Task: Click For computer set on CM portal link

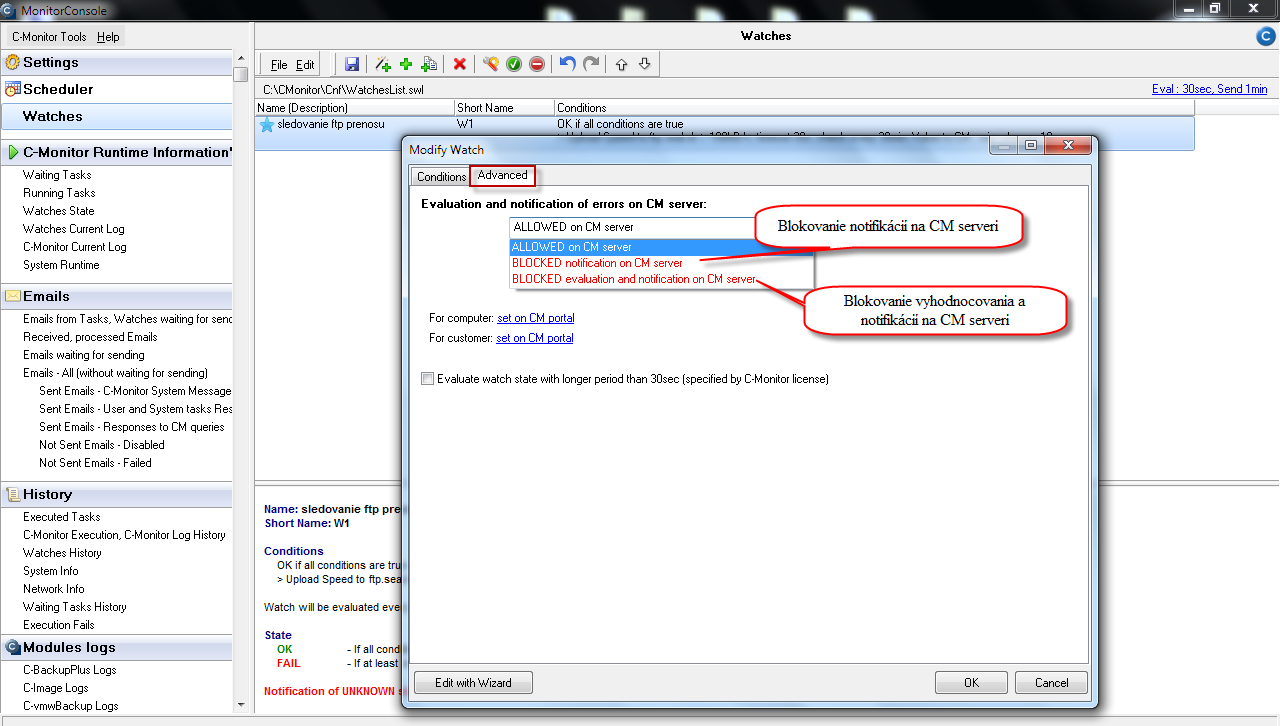Action: pos(535,318)
